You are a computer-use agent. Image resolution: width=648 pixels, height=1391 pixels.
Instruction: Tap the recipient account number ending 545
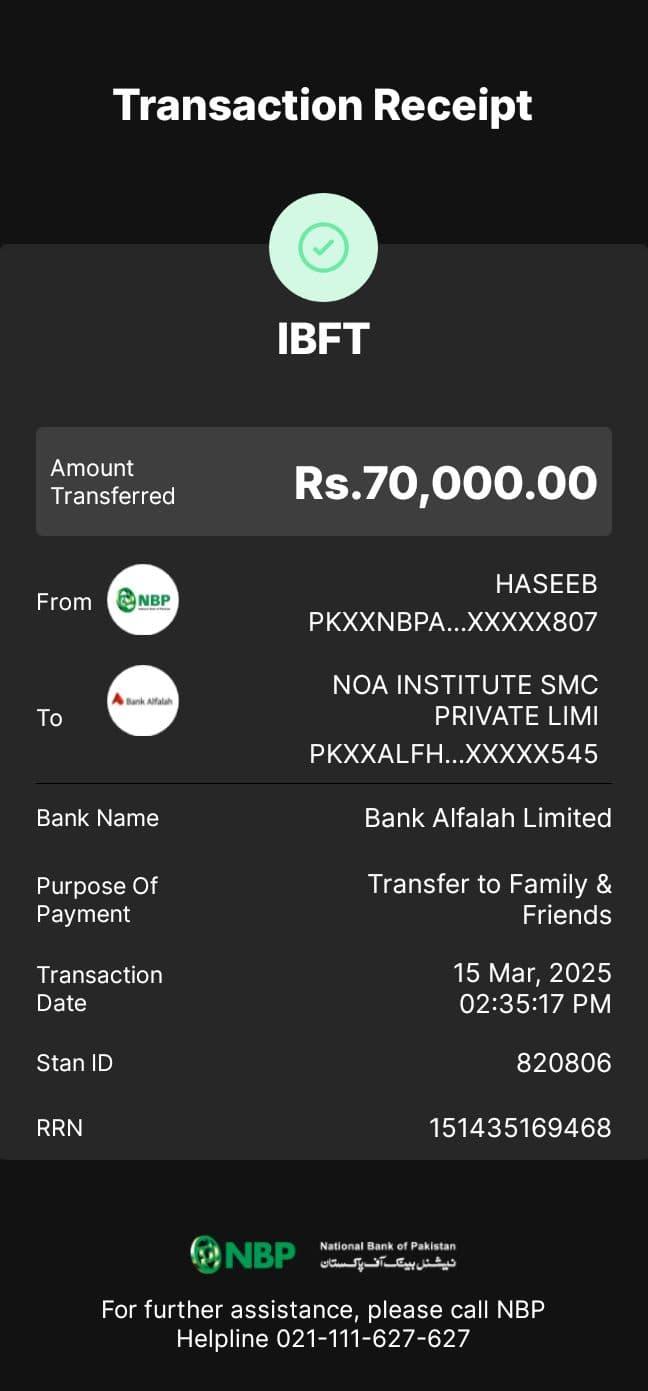click(x=453, y=754)
